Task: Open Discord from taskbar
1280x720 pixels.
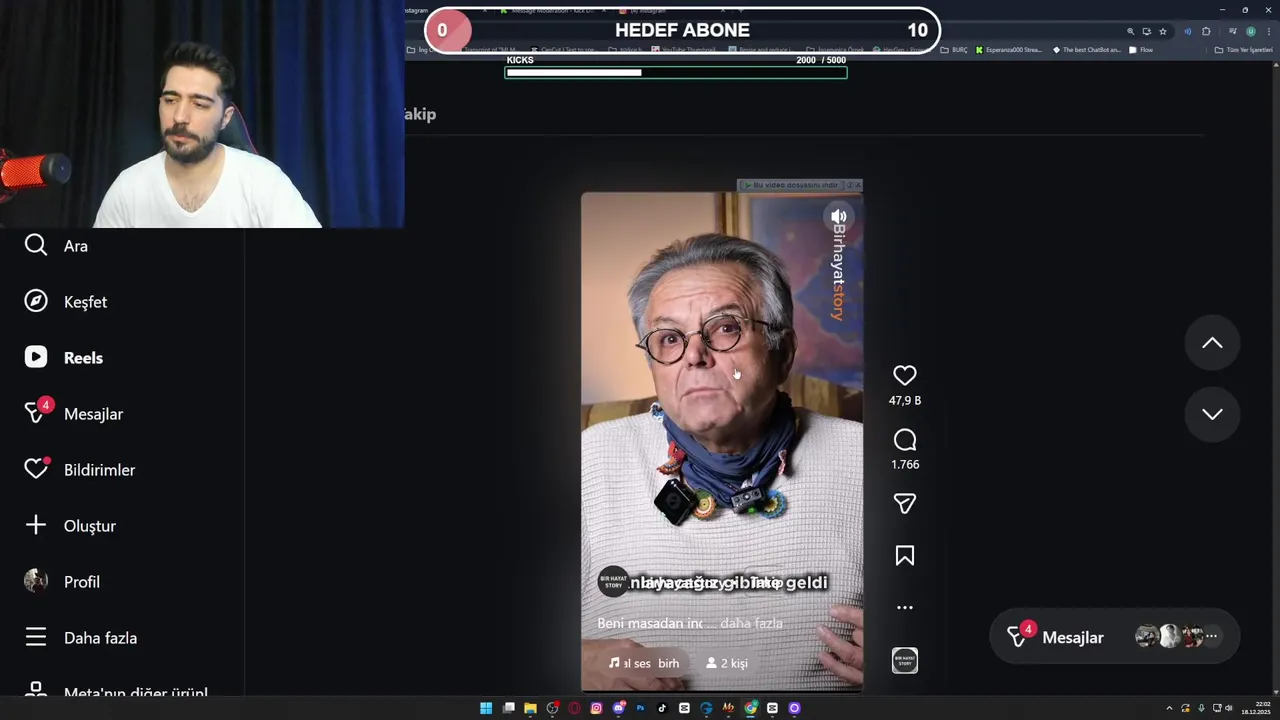Action: (619, 708)
